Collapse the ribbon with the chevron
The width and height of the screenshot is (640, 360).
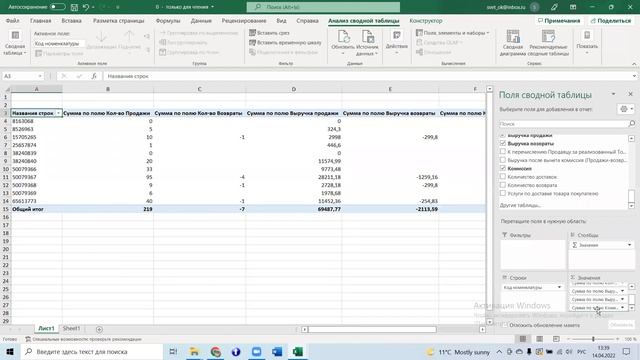634,64
